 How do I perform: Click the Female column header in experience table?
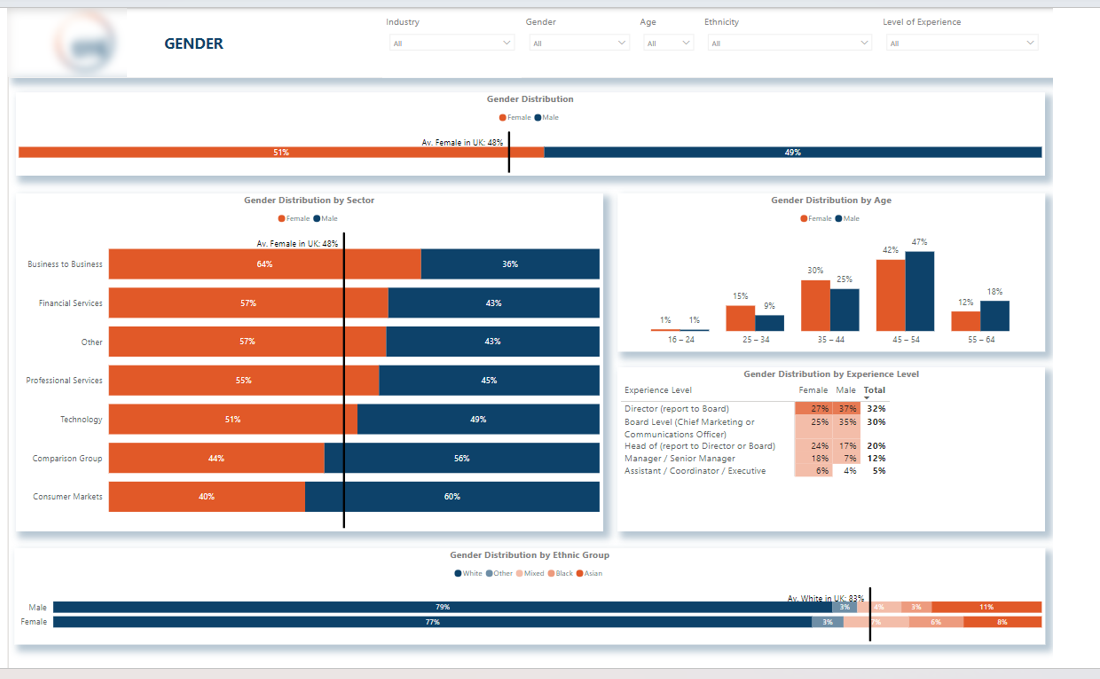(x=813, y=390)
